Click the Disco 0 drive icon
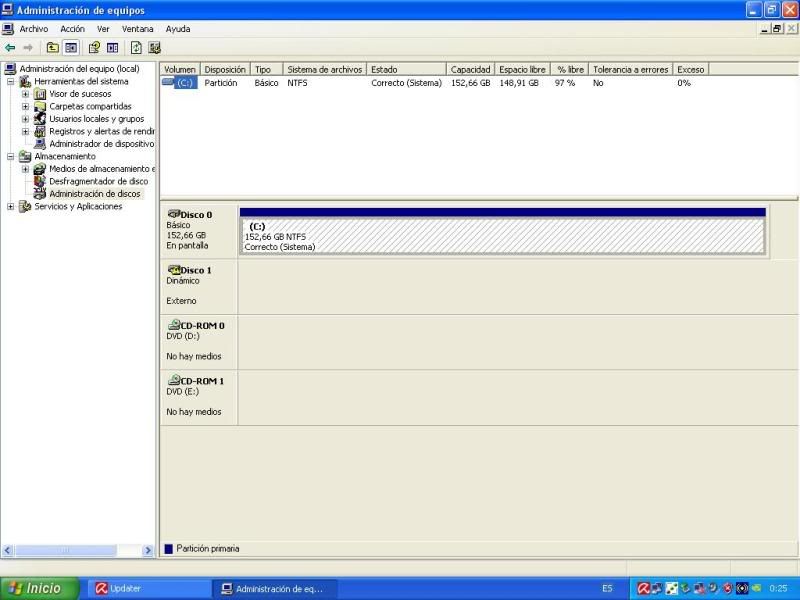Image resolution: width=800 pixels, height=600 pixels. coord(174,214)
